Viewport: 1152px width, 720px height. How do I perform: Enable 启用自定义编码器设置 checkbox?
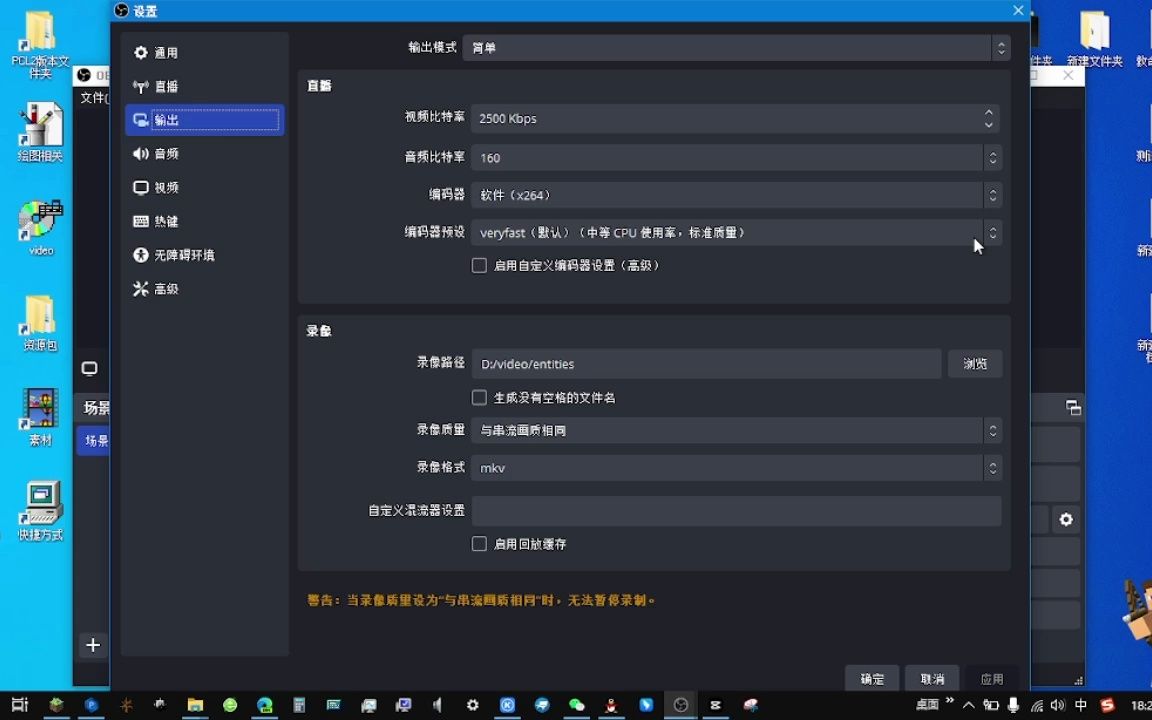coord(479,265)
